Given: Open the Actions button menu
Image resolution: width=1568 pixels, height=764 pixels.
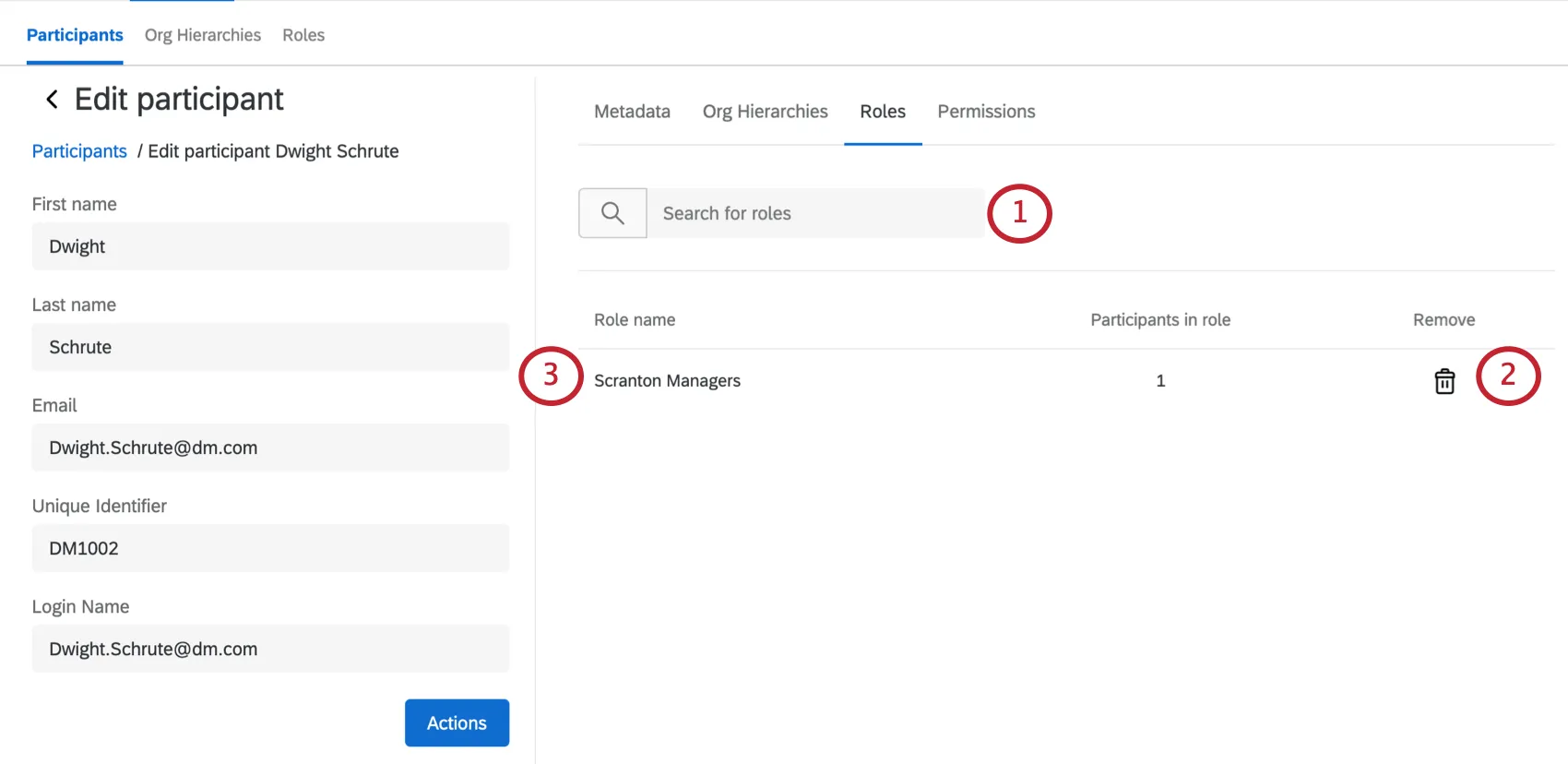Looking at the screenshot, I should (457, 722).
